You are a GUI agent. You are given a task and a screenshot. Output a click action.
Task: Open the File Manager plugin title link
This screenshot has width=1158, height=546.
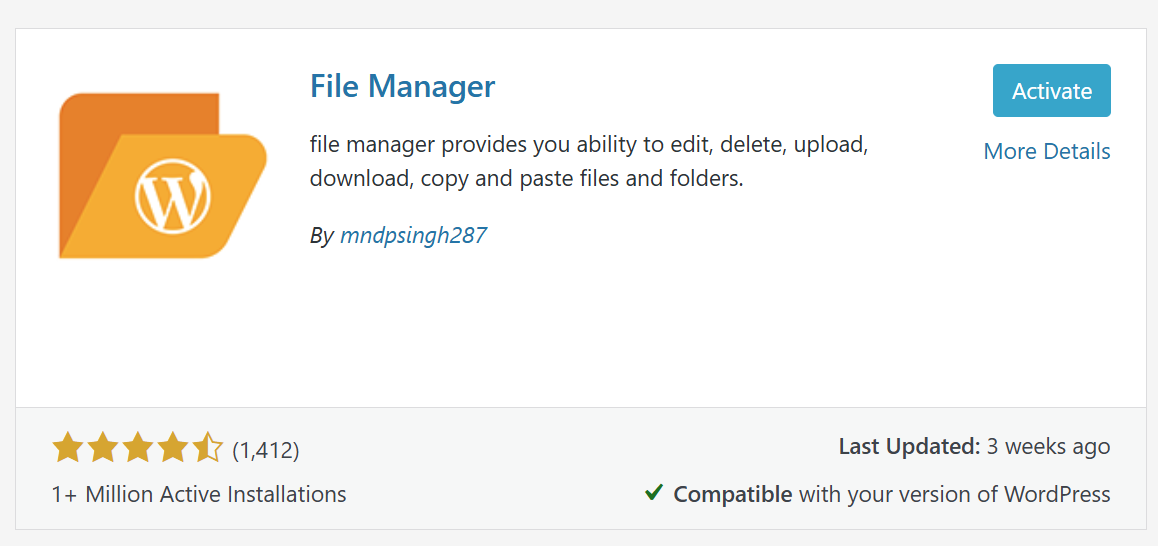(402, 86)
